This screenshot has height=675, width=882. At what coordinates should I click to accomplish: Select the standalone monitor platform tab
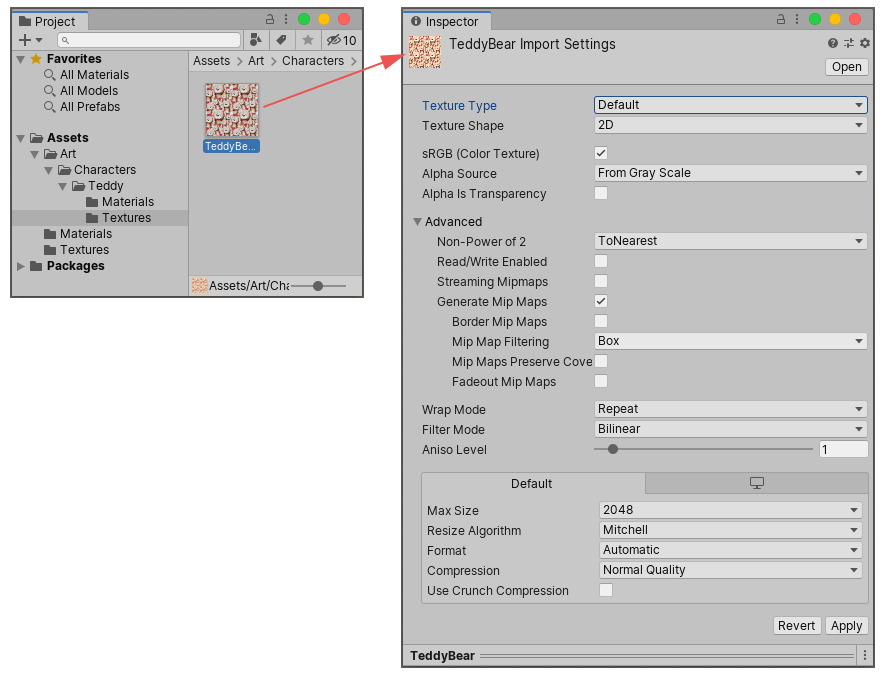point(756,483)
